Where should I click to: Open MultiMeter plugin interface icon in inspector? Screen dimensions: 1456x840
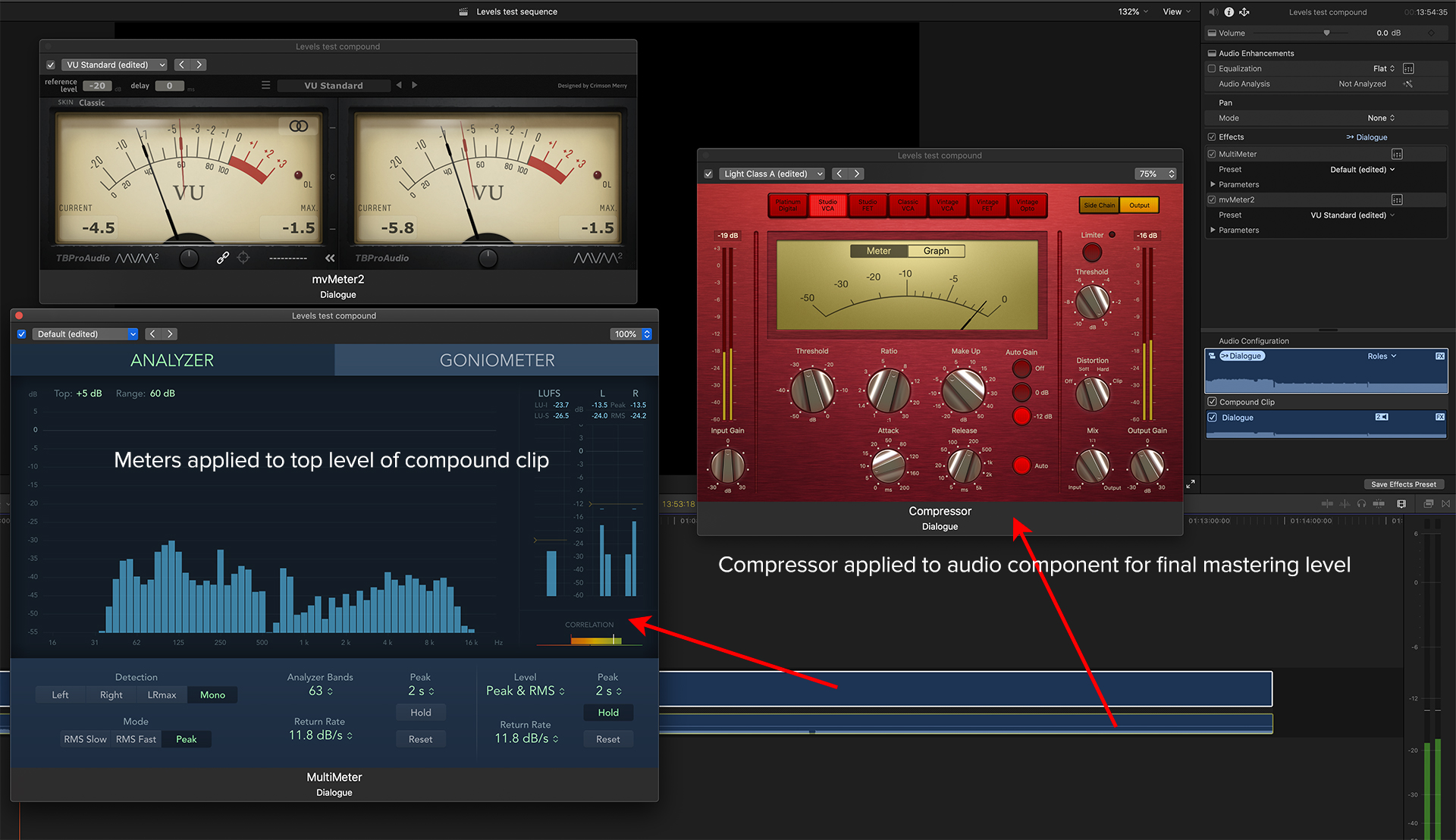[1397, 155]
